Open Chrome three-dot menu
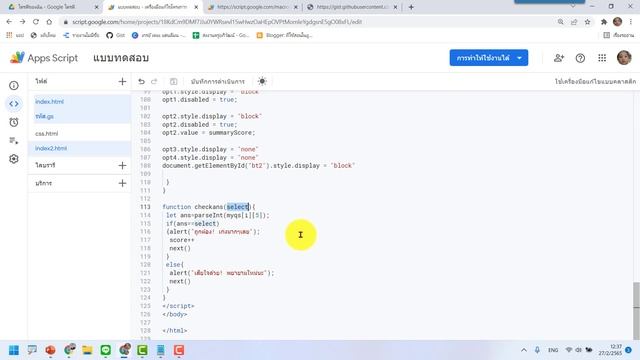 click(x=631, y=22)
